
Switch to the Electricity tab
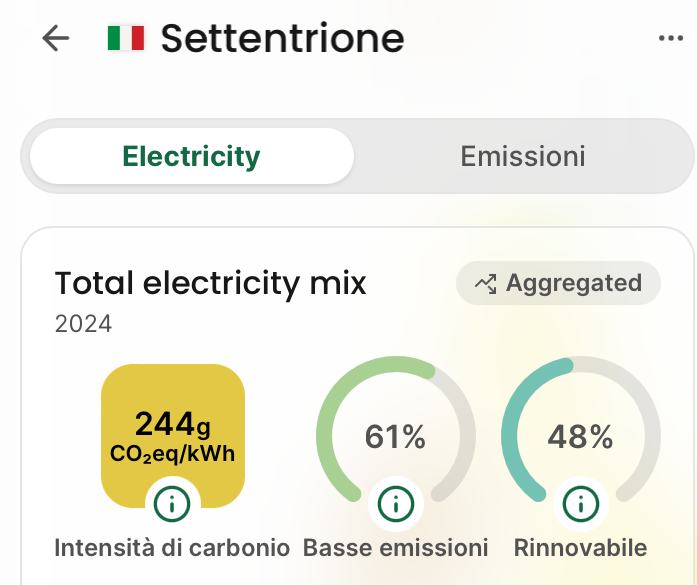click(191, 157)
